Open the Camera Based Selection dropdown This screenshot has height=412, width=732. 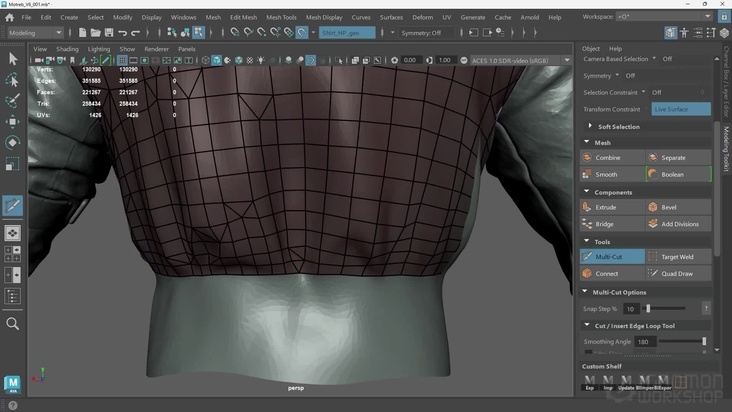pyautogui.click(x=654, y=58)
